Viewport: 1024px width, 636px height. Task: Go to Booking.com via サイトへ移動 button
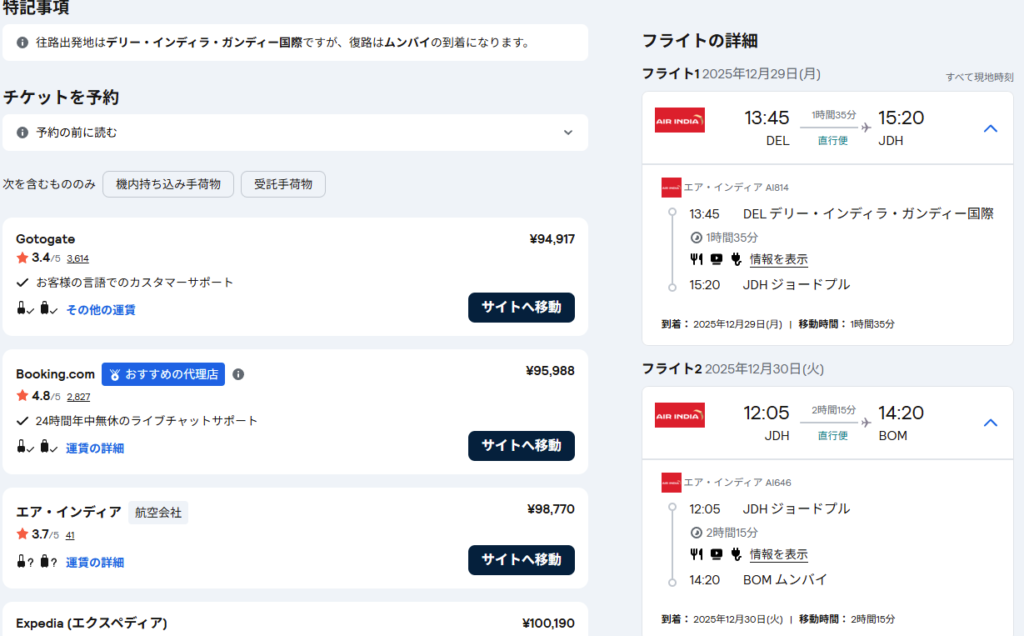[x=521, y=445]
